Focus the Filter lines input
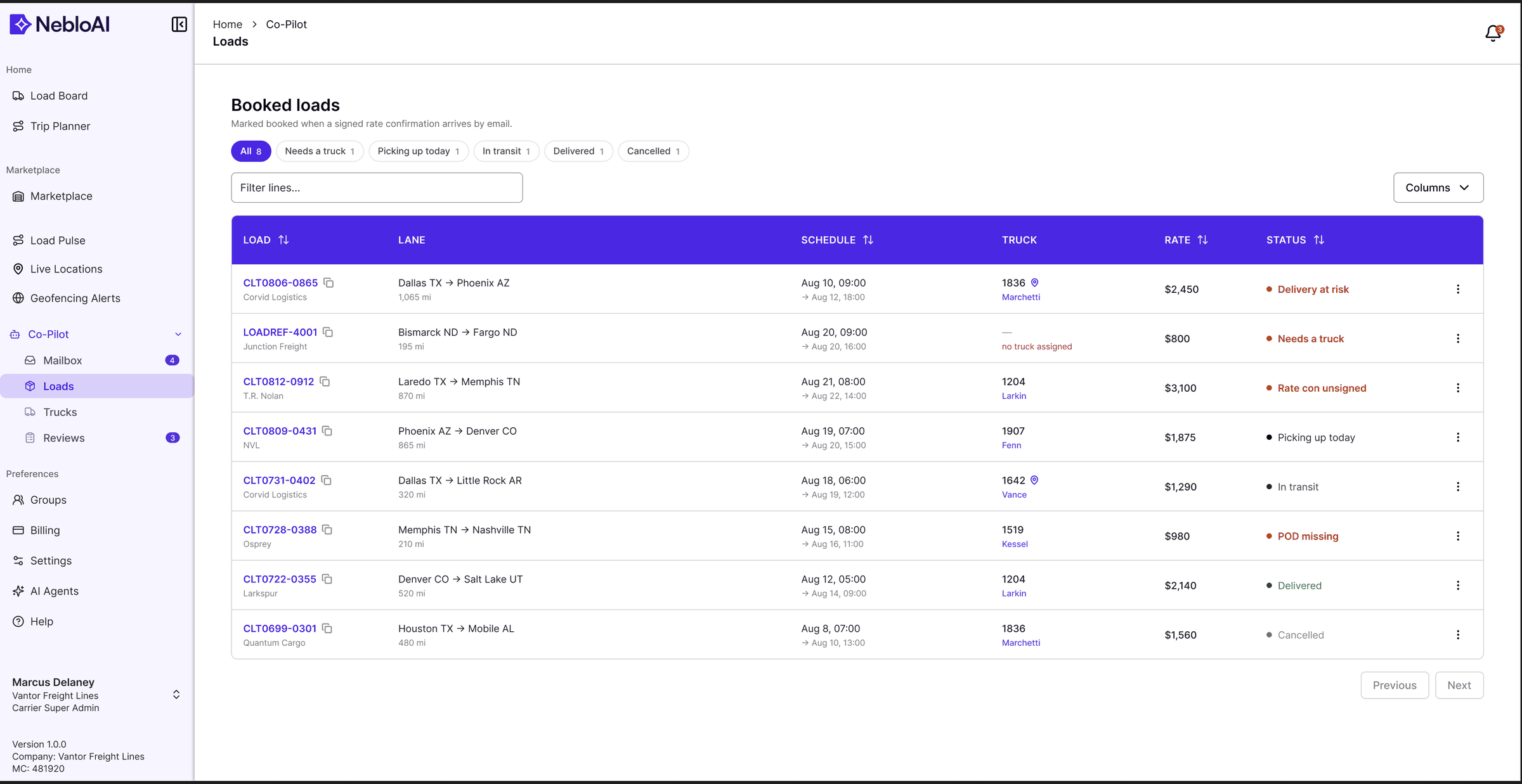Image resolution: width=1522 pixels, height=784 pixels. click(377, 188)
